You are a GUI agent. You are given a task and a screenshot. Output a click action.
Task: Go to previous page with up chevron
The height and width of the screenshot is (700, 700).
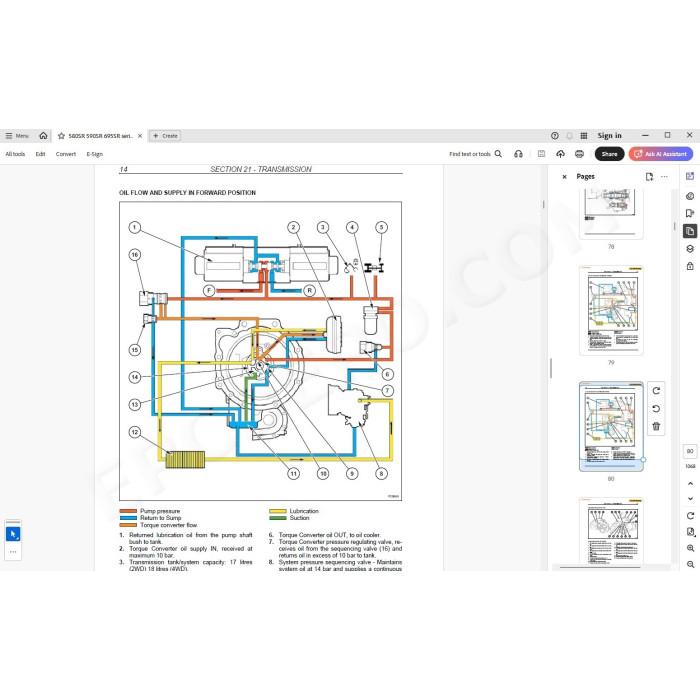pyautogui.click(x=690, y=483)
